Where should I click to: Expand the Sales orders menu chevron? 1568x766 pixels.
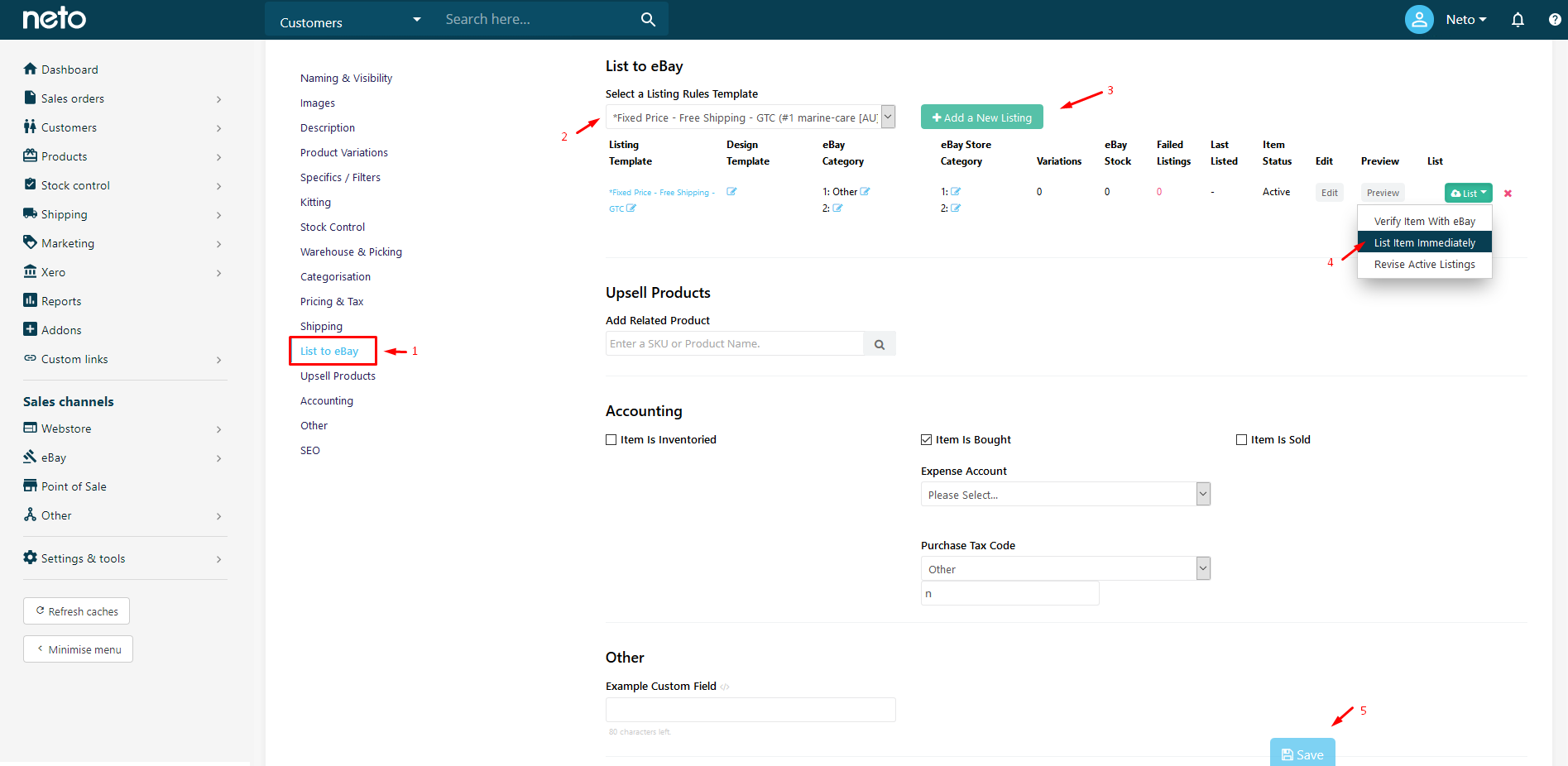point(218,99)
